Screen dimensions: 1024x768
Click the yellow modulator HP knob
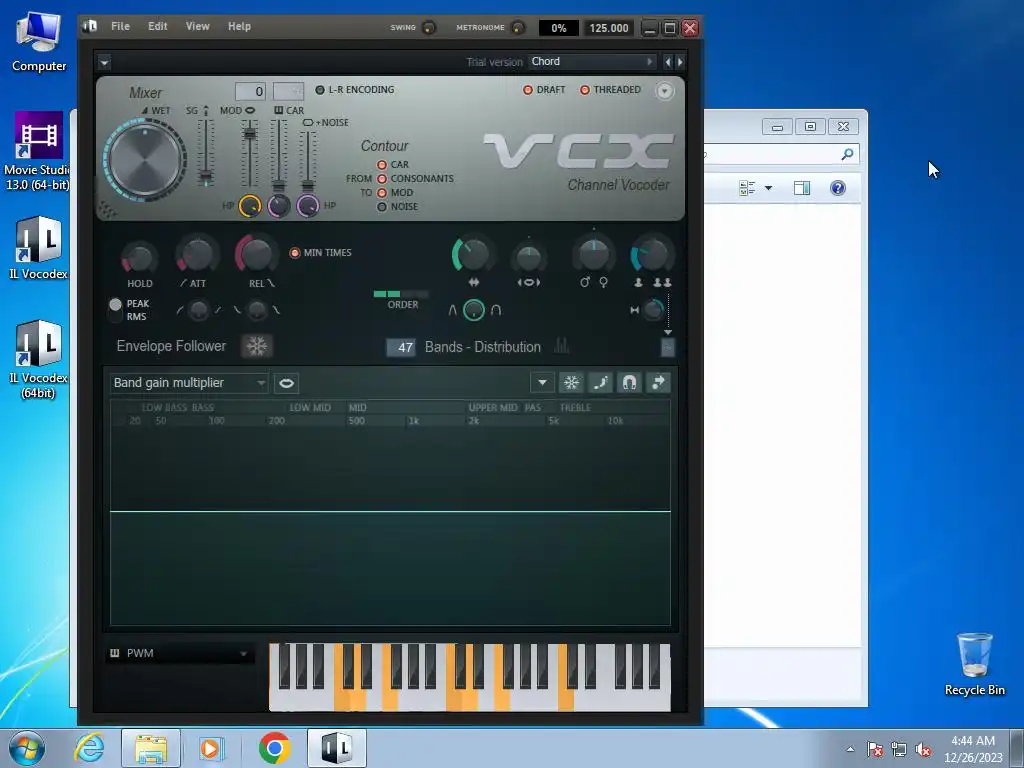pos(249,206)
